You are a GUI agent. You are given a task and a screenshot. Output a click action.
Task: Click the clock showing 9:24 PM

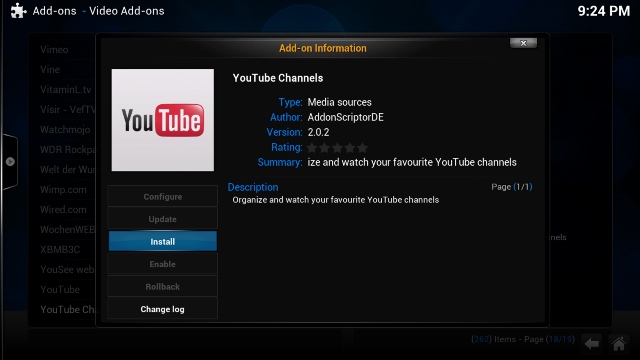point(604,11)
